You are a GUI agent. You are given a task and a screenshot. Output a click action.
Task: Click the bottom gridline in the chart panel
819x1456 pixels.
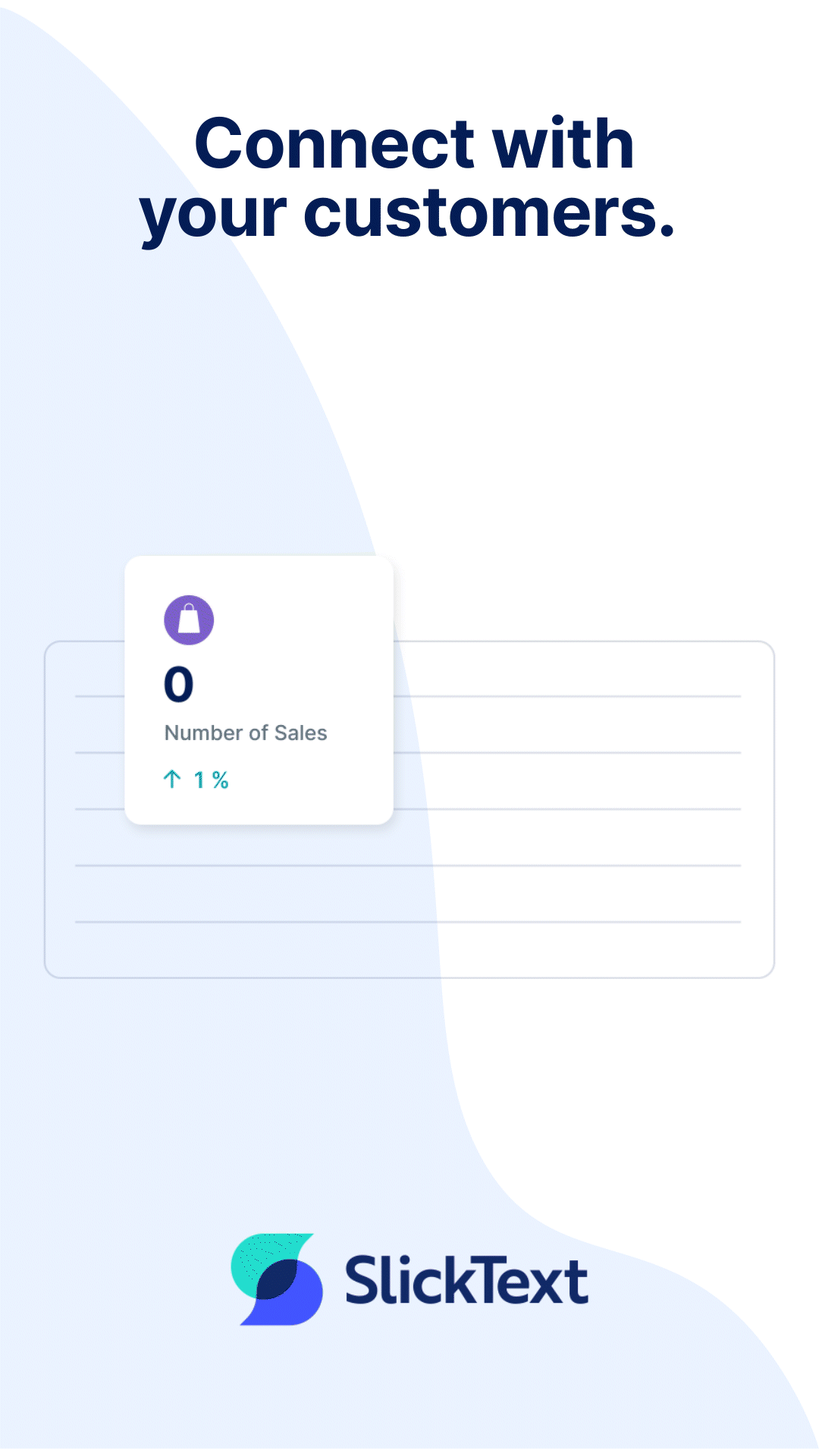click(408, 922)
